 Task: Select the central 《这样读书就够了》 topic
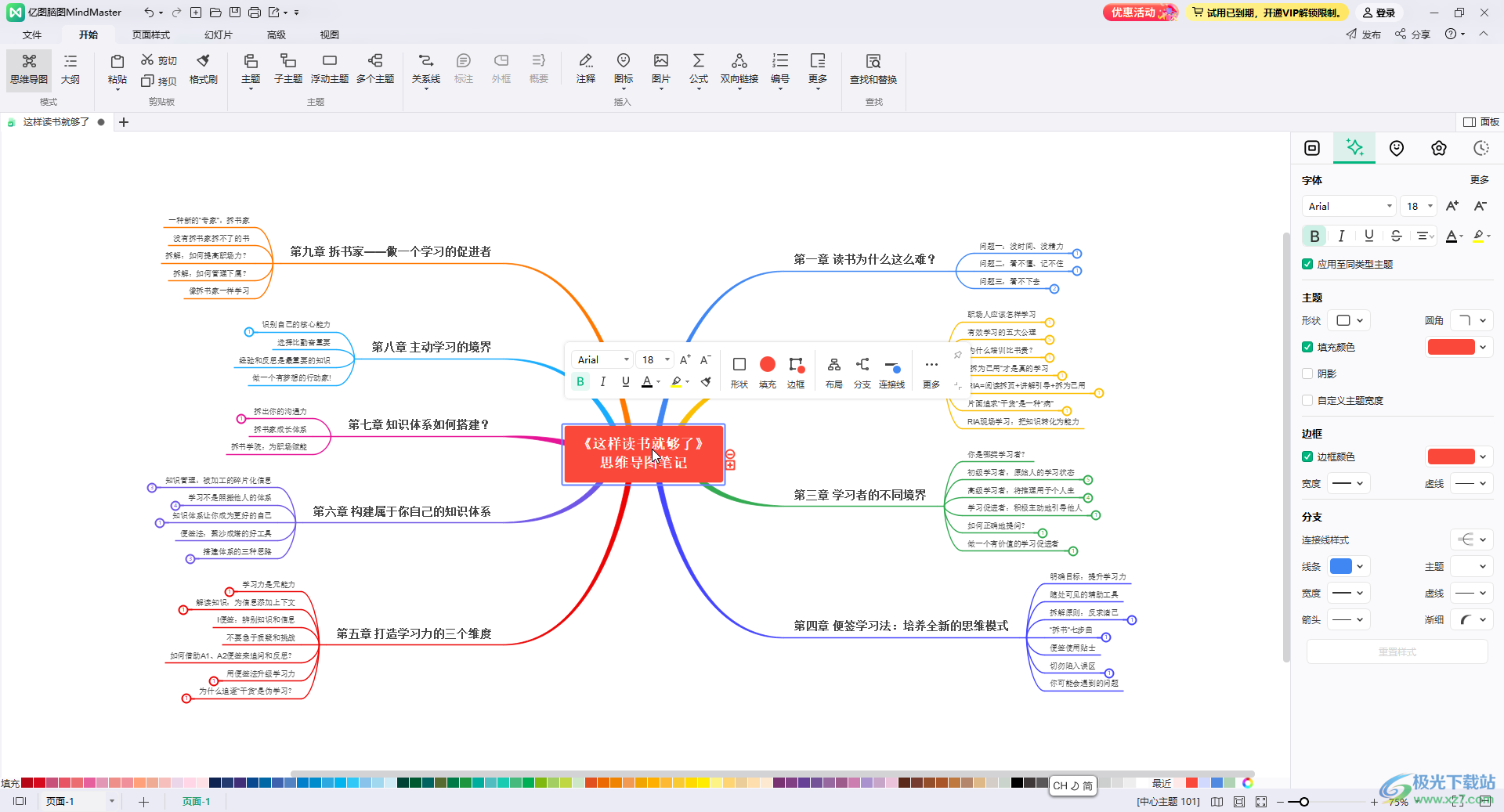643,453
